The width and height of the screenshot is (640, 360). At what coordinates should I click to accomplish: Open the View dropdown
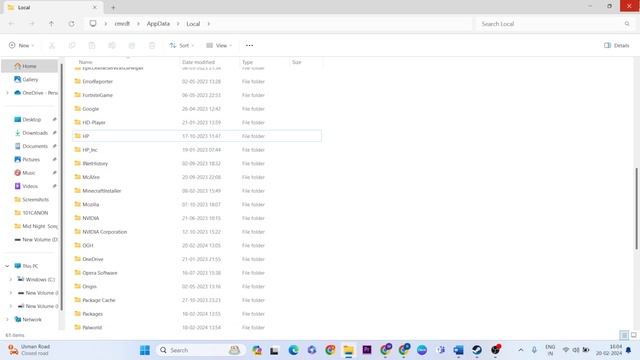click(x=219, y=45)
